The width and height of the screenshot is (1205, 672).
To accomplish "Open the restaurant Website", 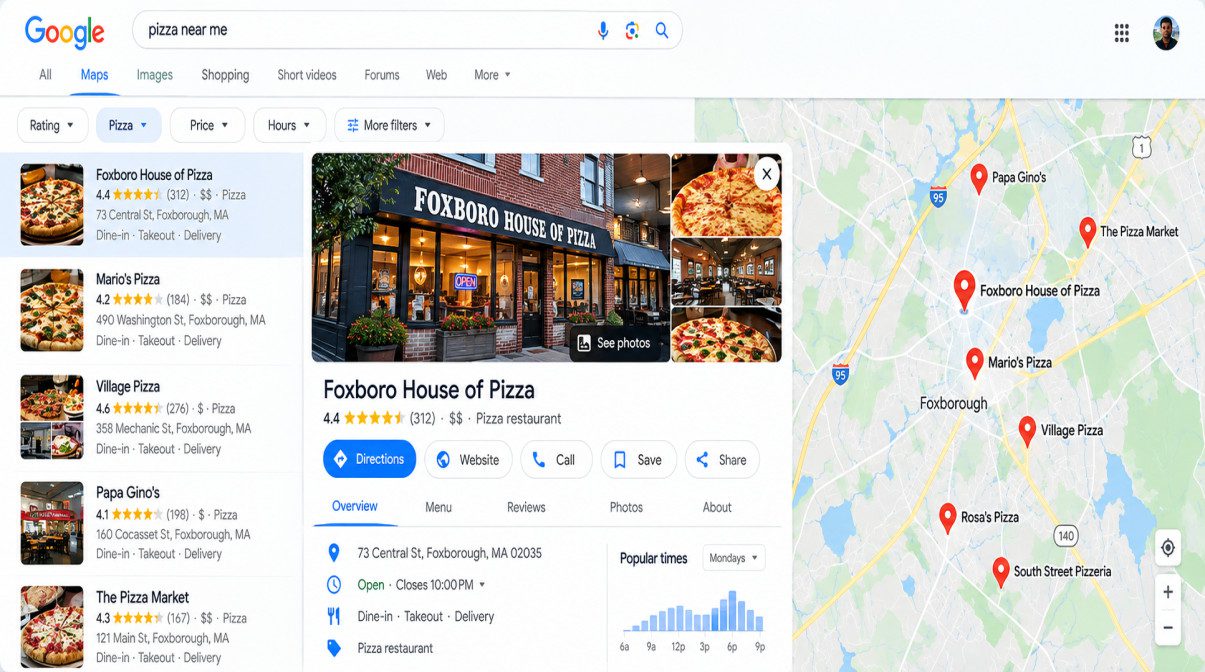I will (x=468, y=460).
